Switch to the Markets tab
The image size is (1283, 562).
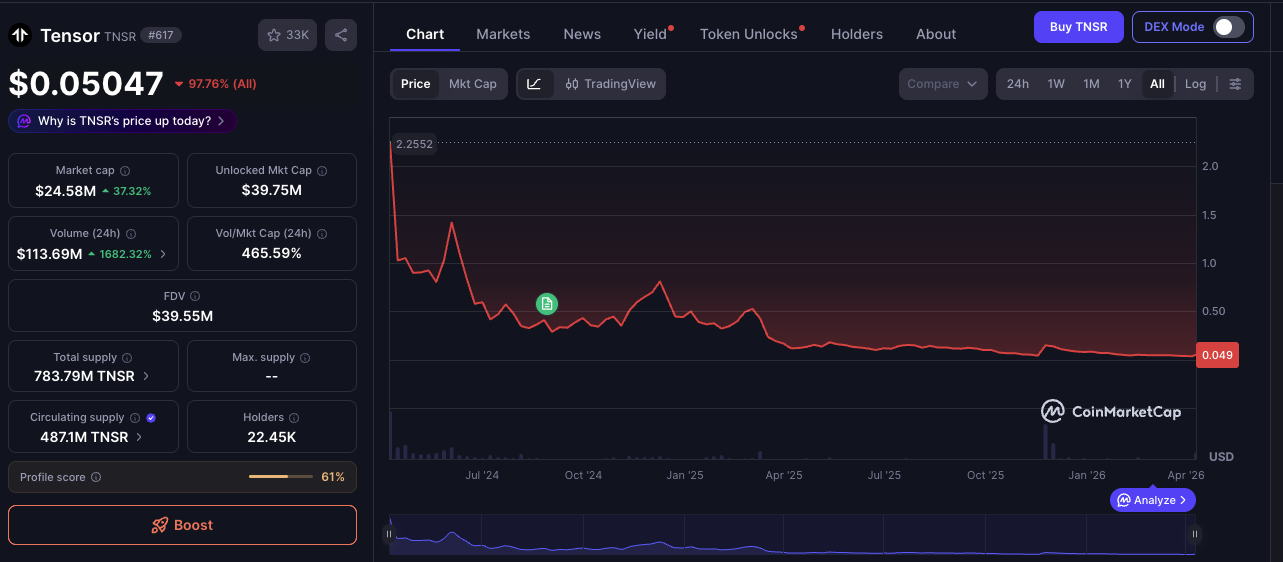(x=503, y=34)
